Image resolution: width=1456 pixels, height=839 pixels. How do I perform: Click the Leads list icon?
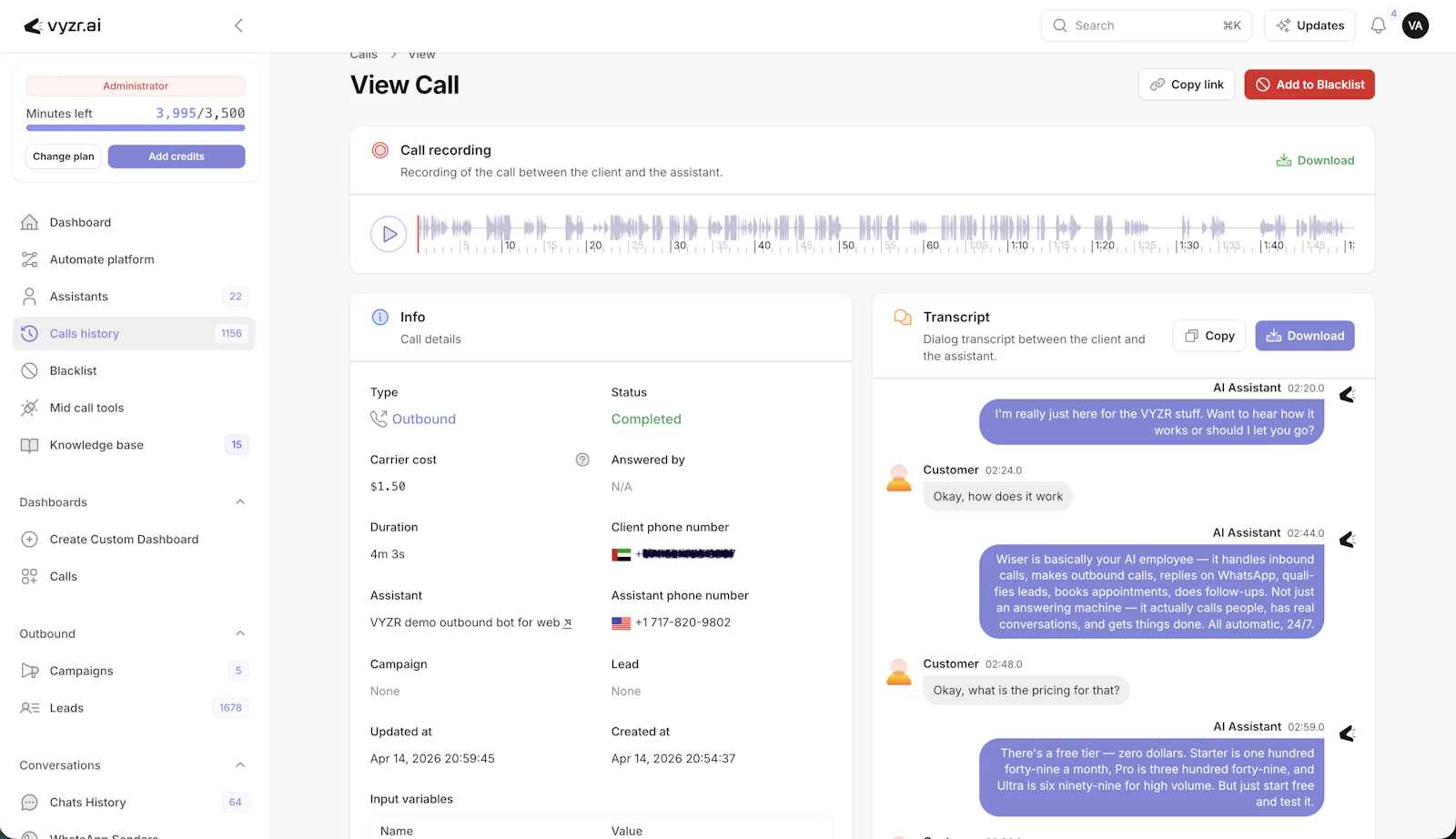(x=29, y=708)
